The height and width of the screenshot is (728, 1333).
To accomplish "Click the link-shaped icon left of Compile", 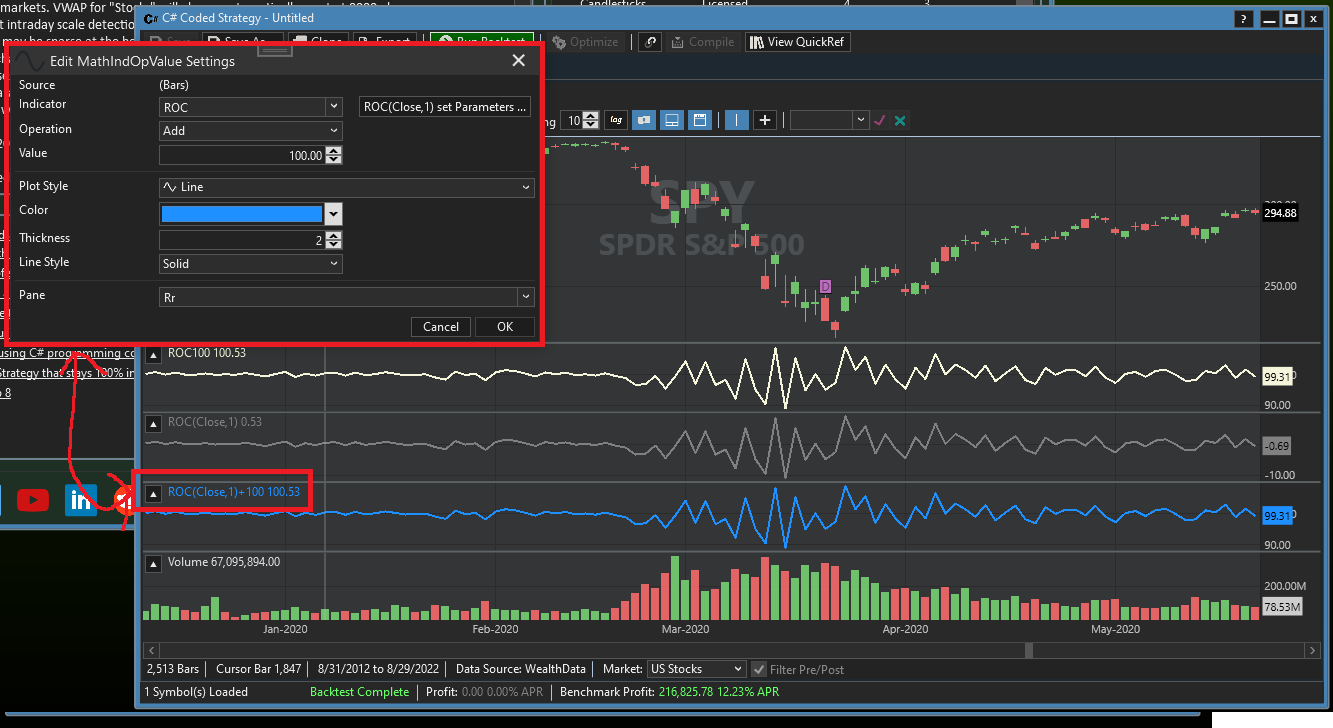I will 651,42.
